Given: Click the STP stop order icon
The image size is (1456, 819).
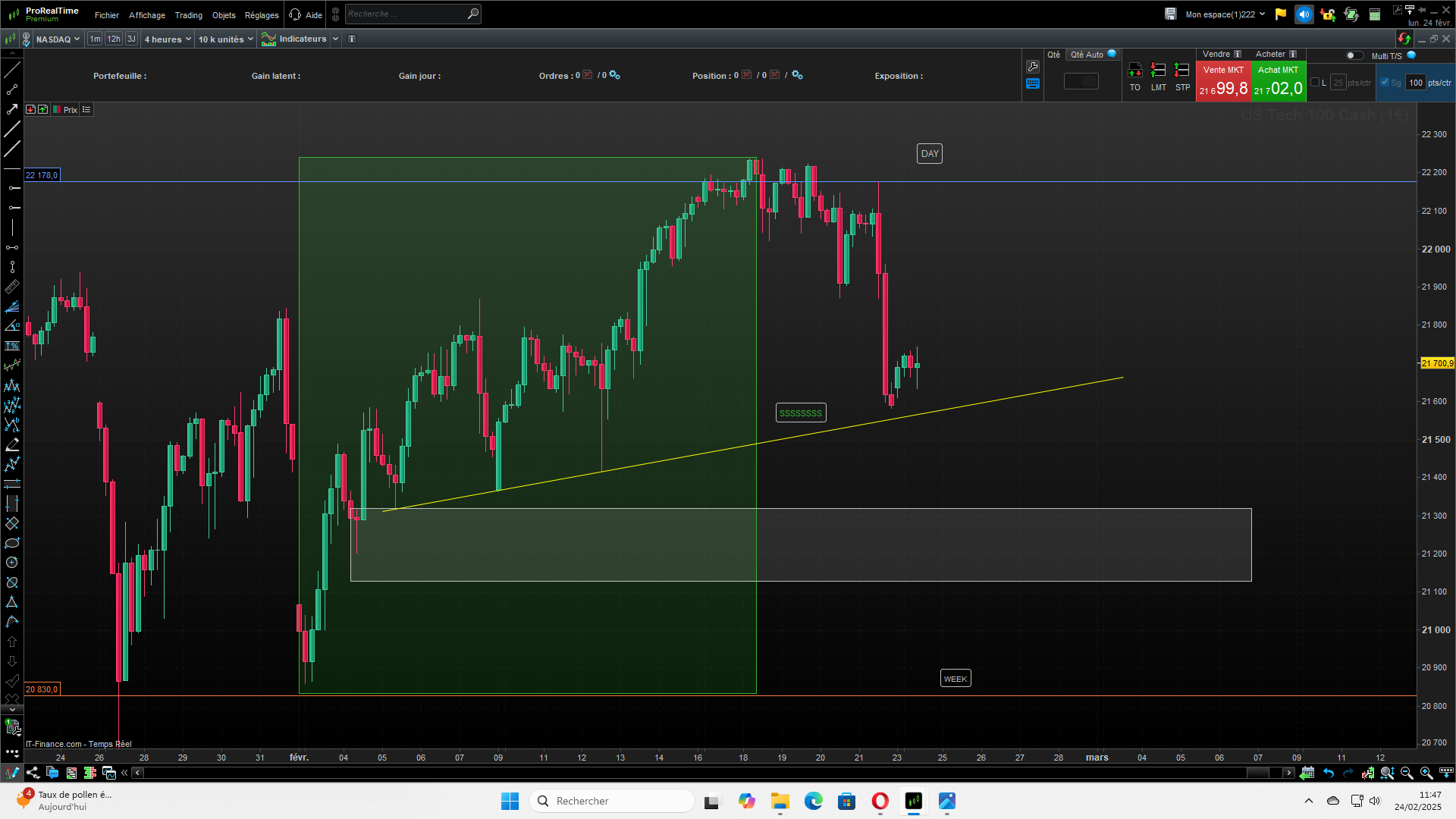Looking at the screenshot, I should (x=1181, y=71).
